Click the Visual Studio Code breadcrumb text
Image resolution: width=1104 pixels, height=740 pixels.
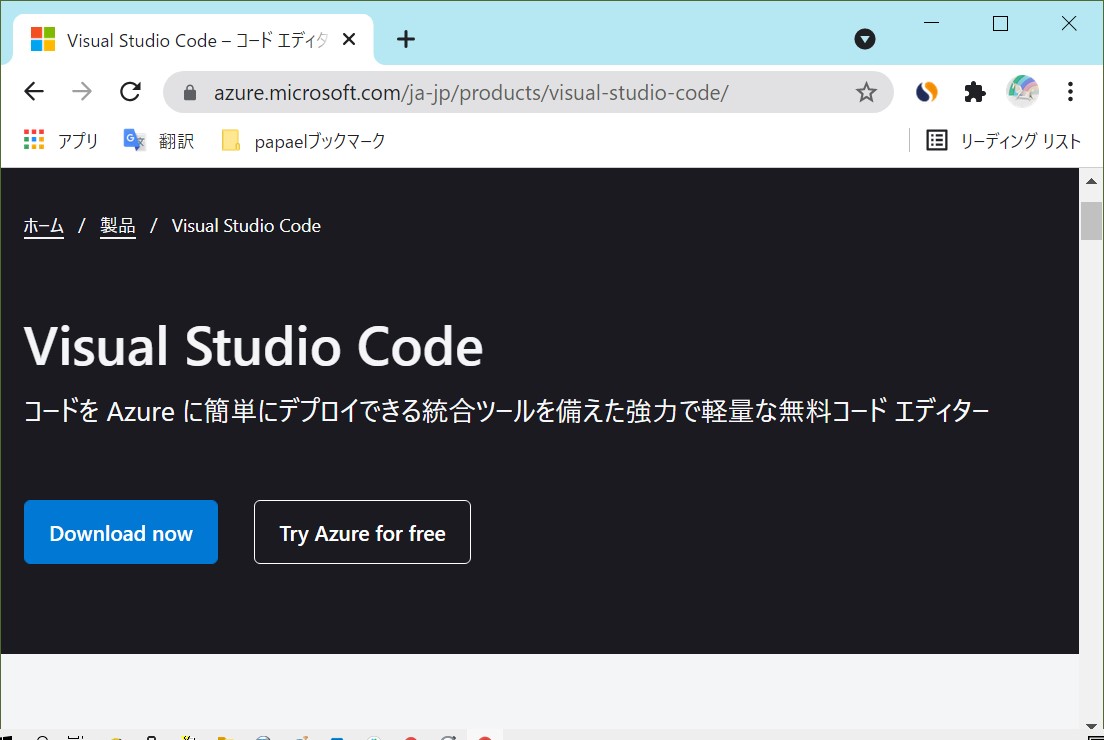(246, 226)
